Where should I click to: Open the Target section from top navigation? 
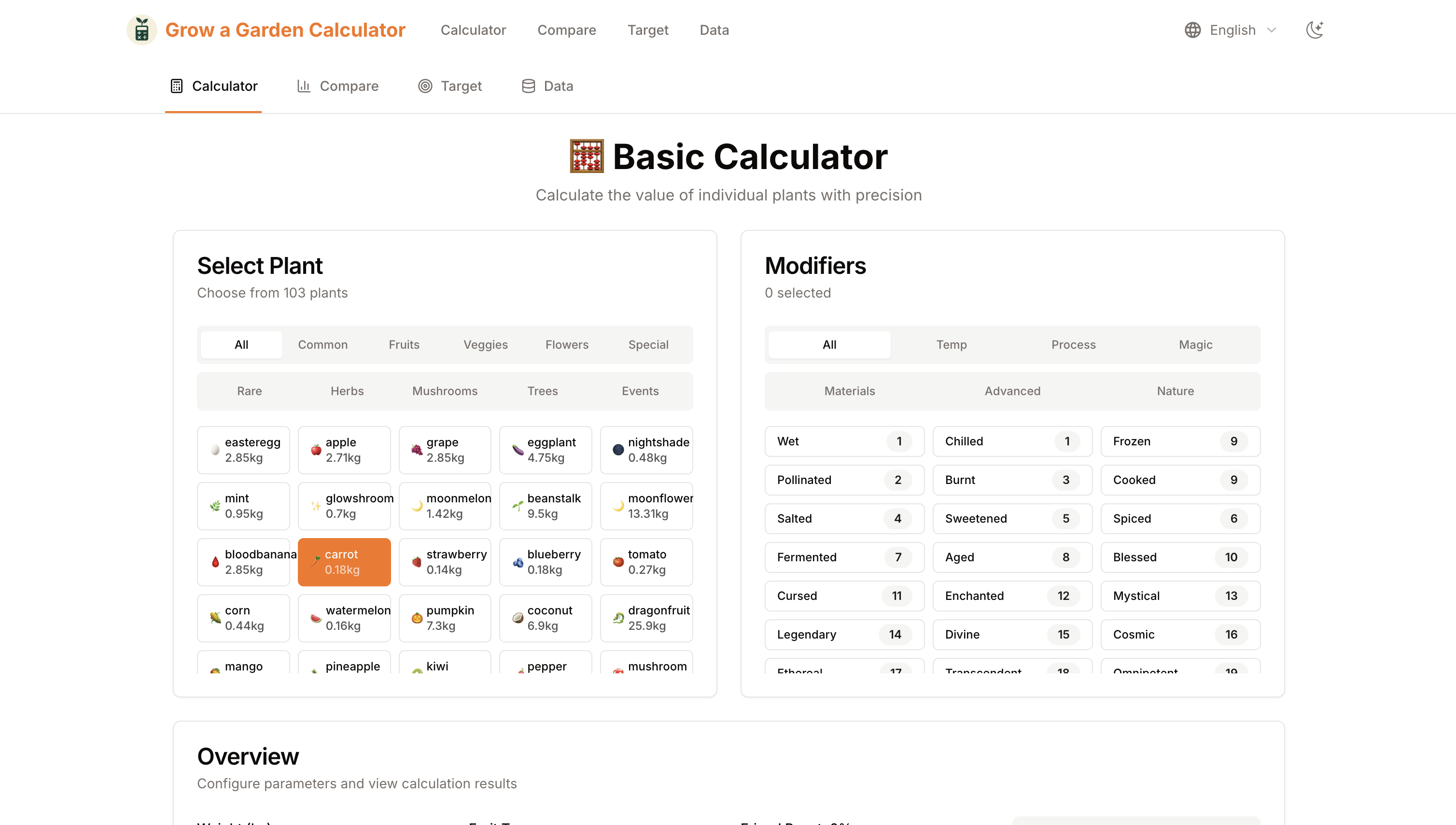(648, 29)
